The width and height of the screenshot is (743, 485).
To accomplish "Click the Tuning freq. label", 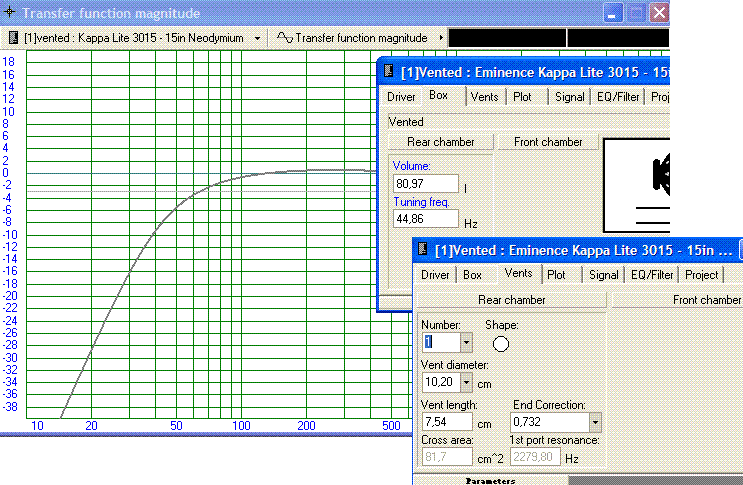I will [421, 202].
